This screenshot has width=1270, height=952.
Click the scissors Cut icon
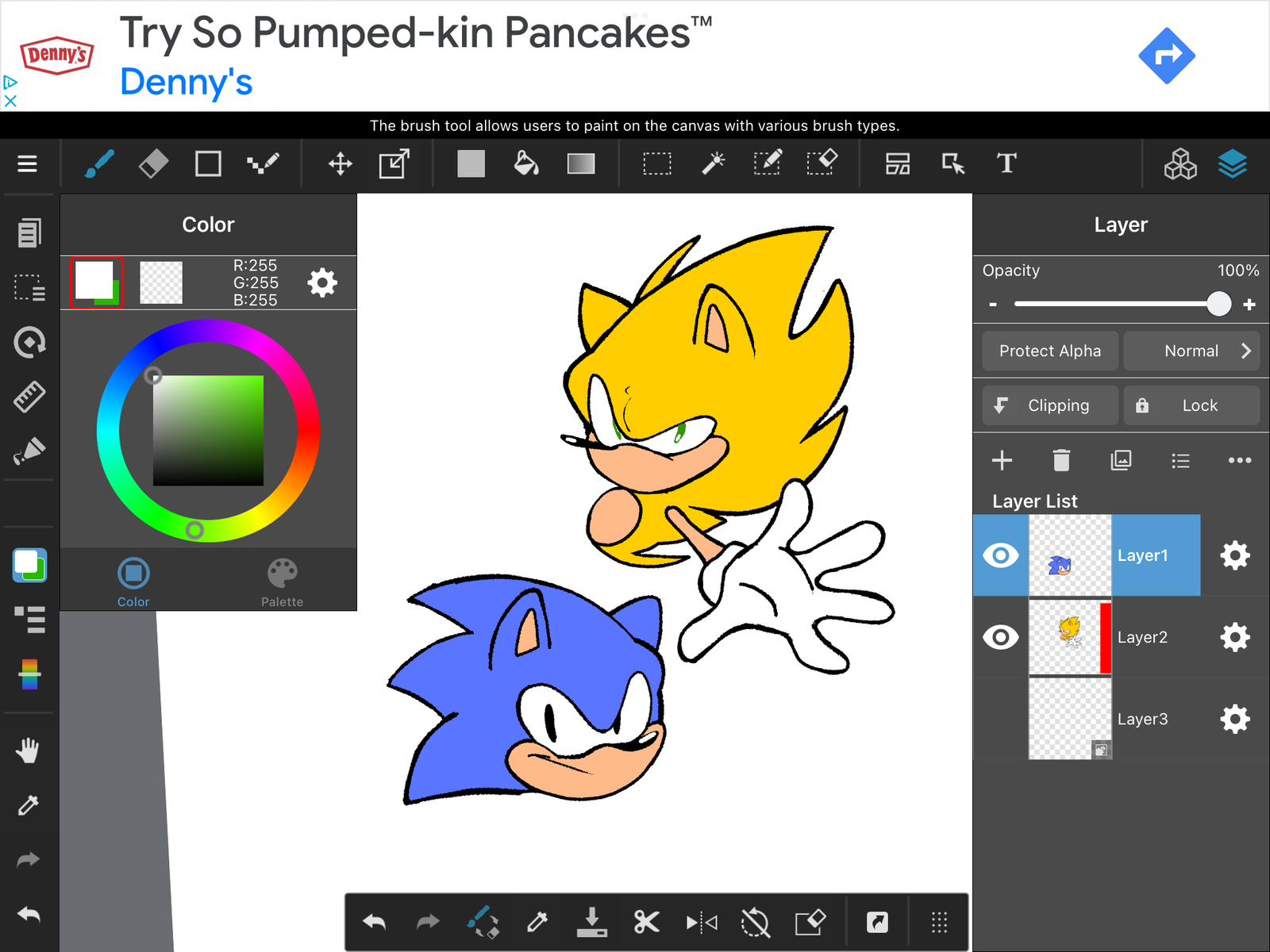click(x=646, y=922)
